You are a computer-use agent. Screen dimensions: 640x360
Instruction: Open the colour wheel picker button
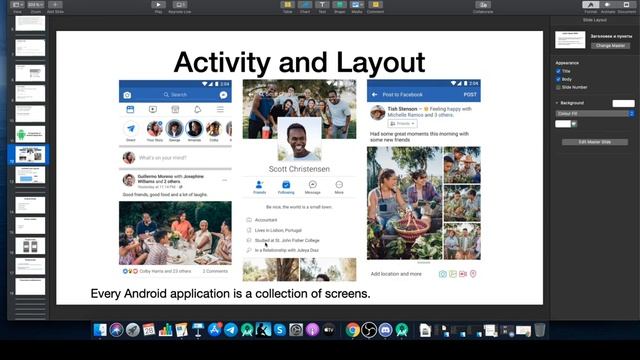[x=574, y=124]
